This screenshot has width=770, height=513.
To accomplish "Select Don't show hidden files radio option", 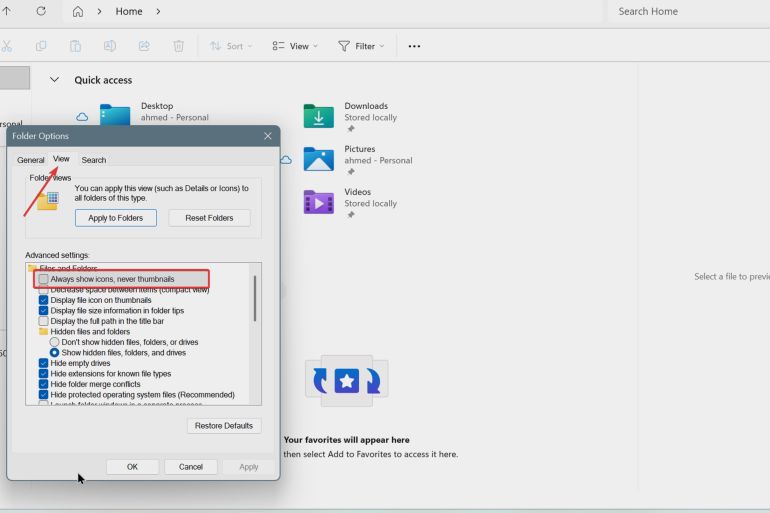I will [55, 342].
